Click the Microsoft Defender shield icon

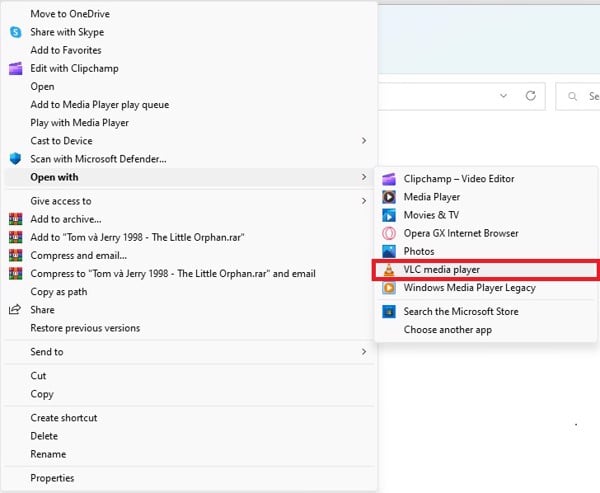15,159
